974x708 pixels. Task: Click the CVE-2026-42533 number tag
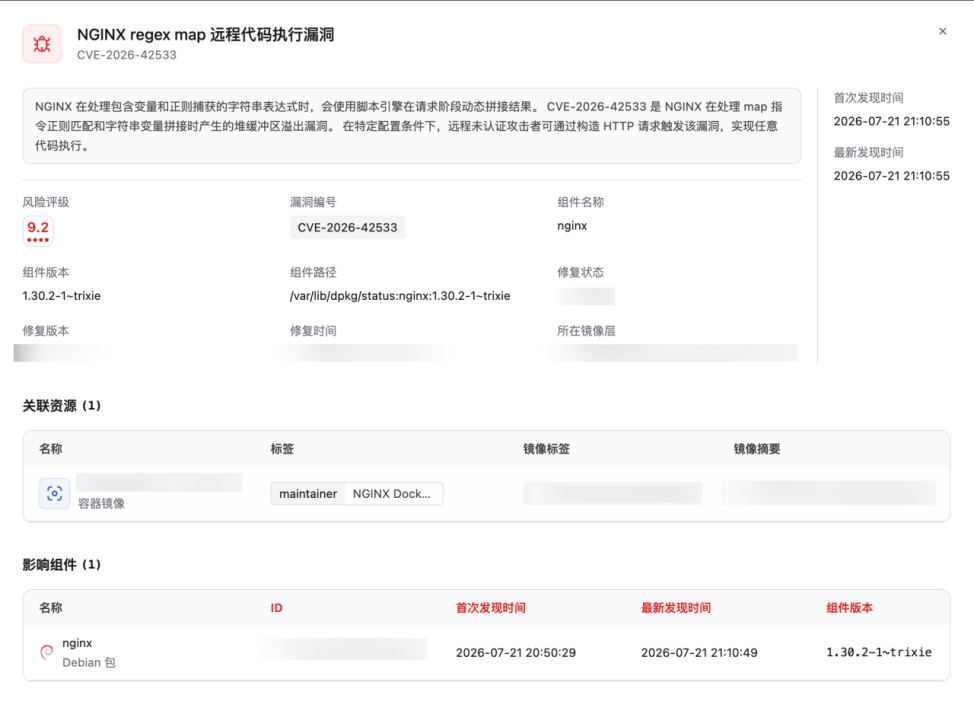(x=347, y=227)
